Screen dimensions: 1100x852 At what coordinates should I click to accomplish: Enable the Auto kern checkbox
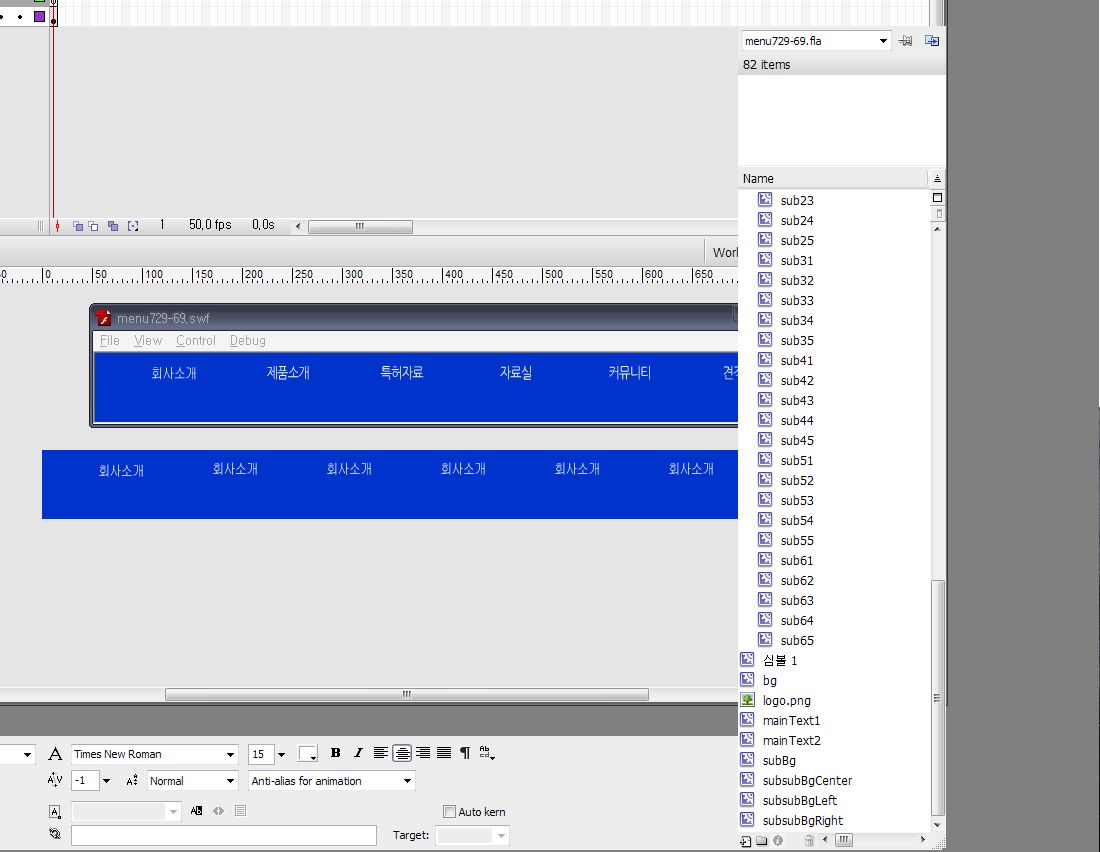(x=449, y=812)
